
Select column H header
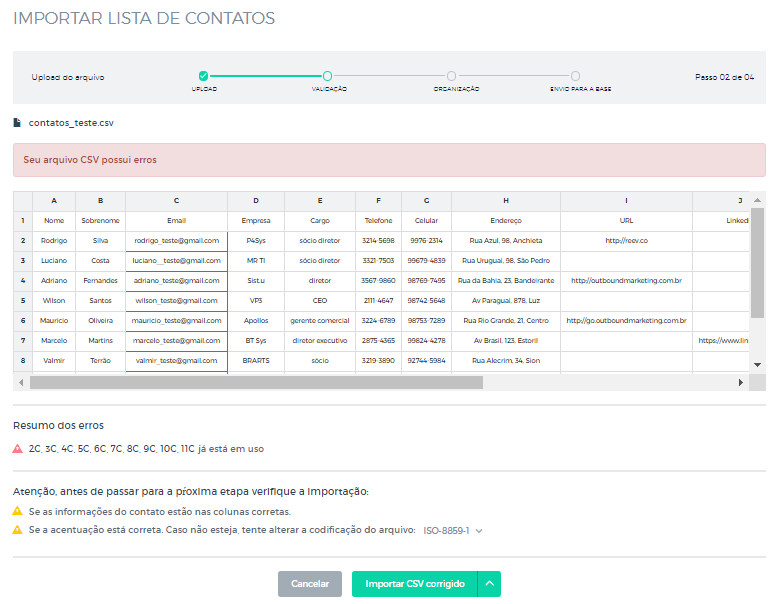tap(506, 201)
